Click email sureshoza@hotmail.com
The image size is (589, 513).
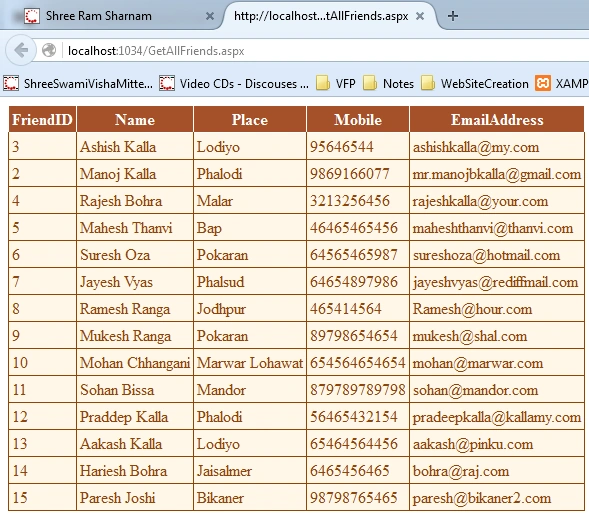point(486,255)
